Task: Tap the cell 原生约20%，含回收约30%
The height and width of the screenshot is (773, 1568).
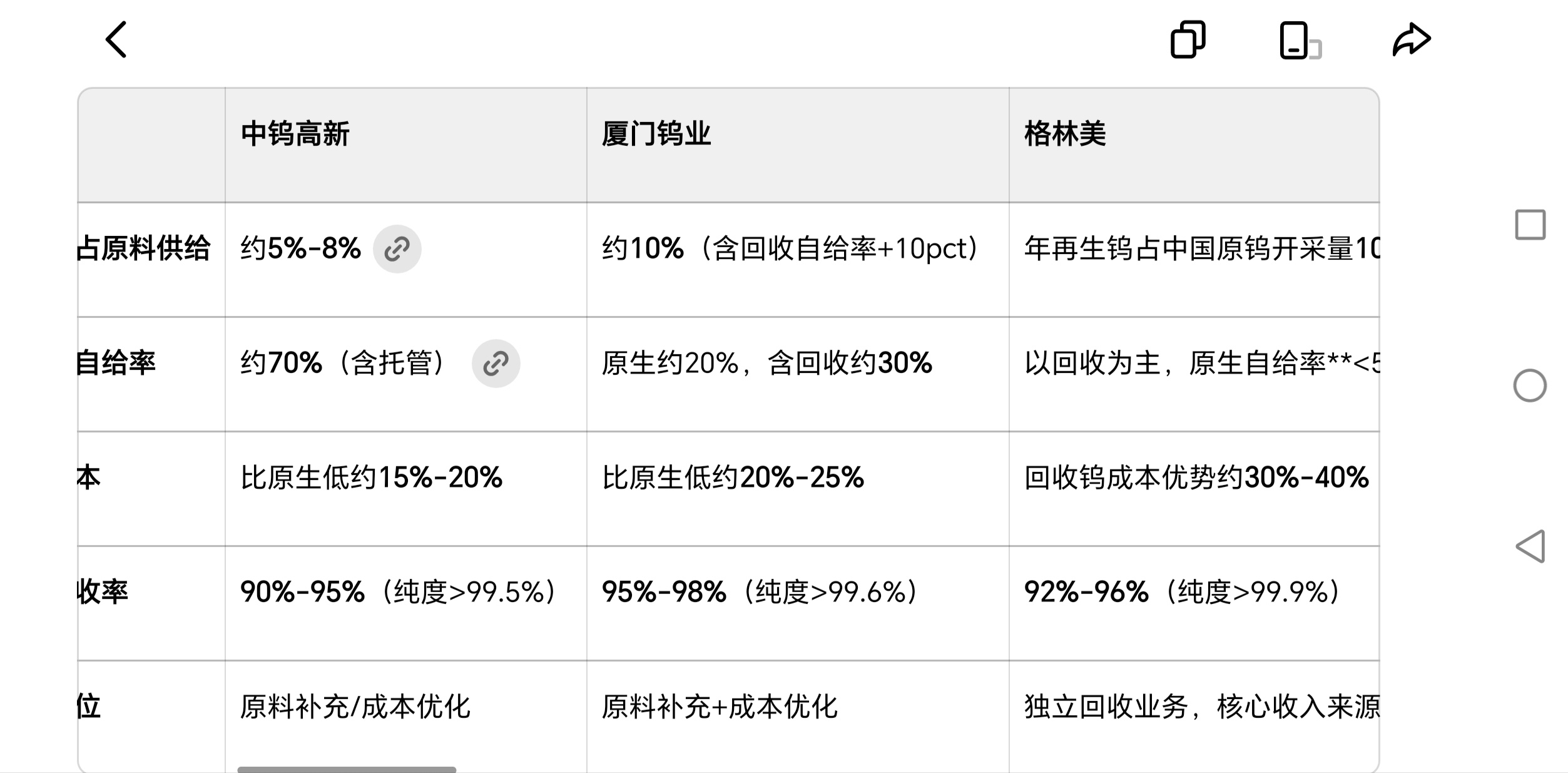Action: point(767,363)
